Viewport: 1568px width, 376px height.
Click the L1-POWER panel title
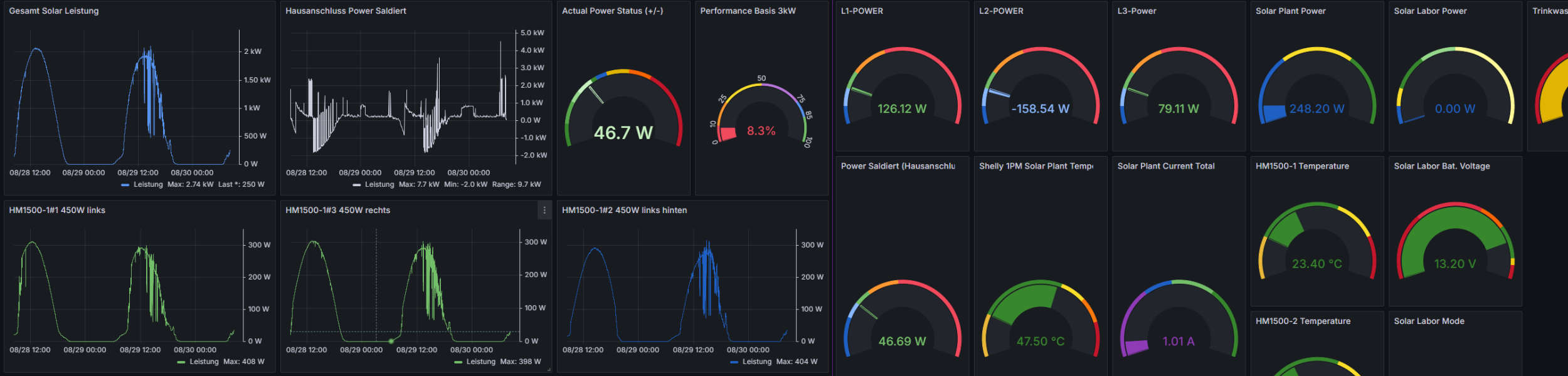click(862, 11)
